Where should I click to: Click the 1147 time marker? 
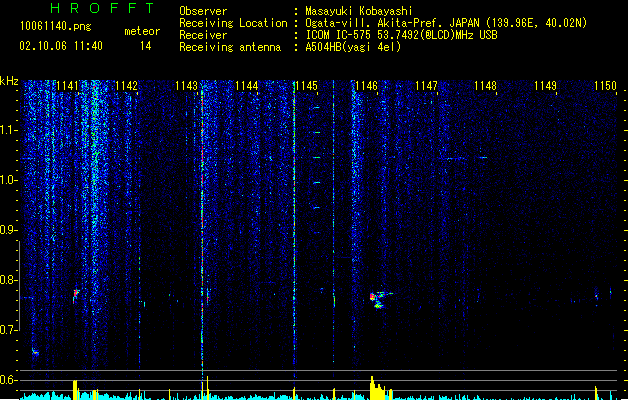(426, 86)
